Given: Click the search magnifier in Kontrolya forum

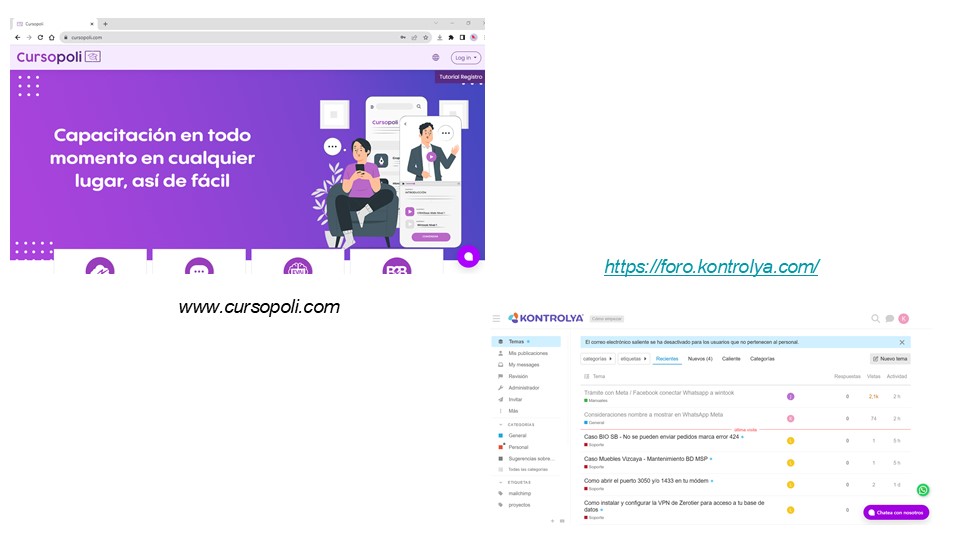Looking at the screenshot, I should click(x=875, y=319).
